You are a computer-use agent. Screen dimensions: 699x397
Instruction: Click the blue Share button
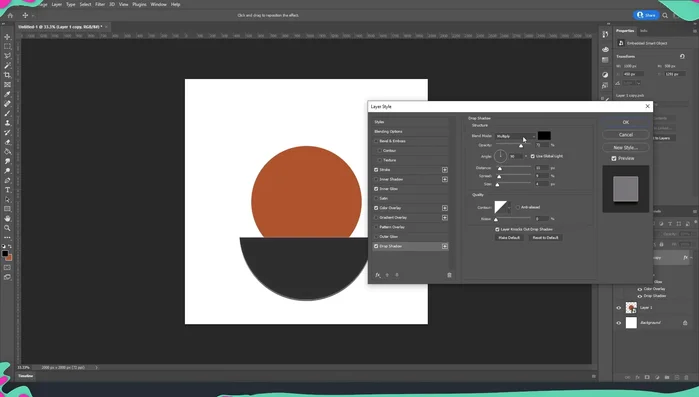(x=646, y=15)
